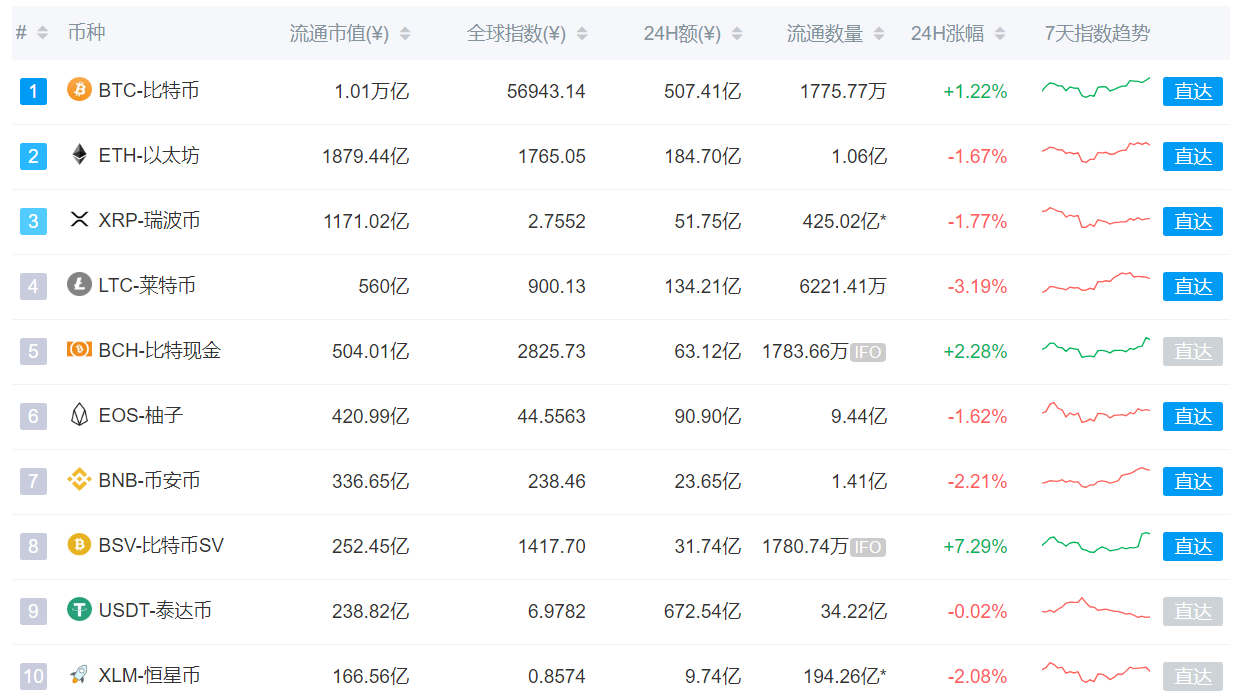1244x696 pixels.
Task: Click USDT 24H volume 672.54亿
Action: (x=703, y=612)
